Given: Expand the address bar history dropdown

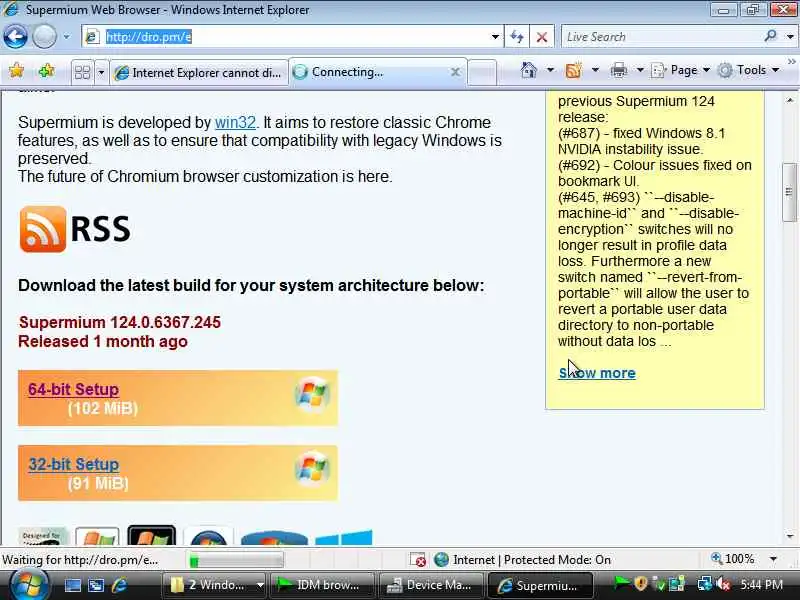Looking at the screenshot, I should coord(495,37).
